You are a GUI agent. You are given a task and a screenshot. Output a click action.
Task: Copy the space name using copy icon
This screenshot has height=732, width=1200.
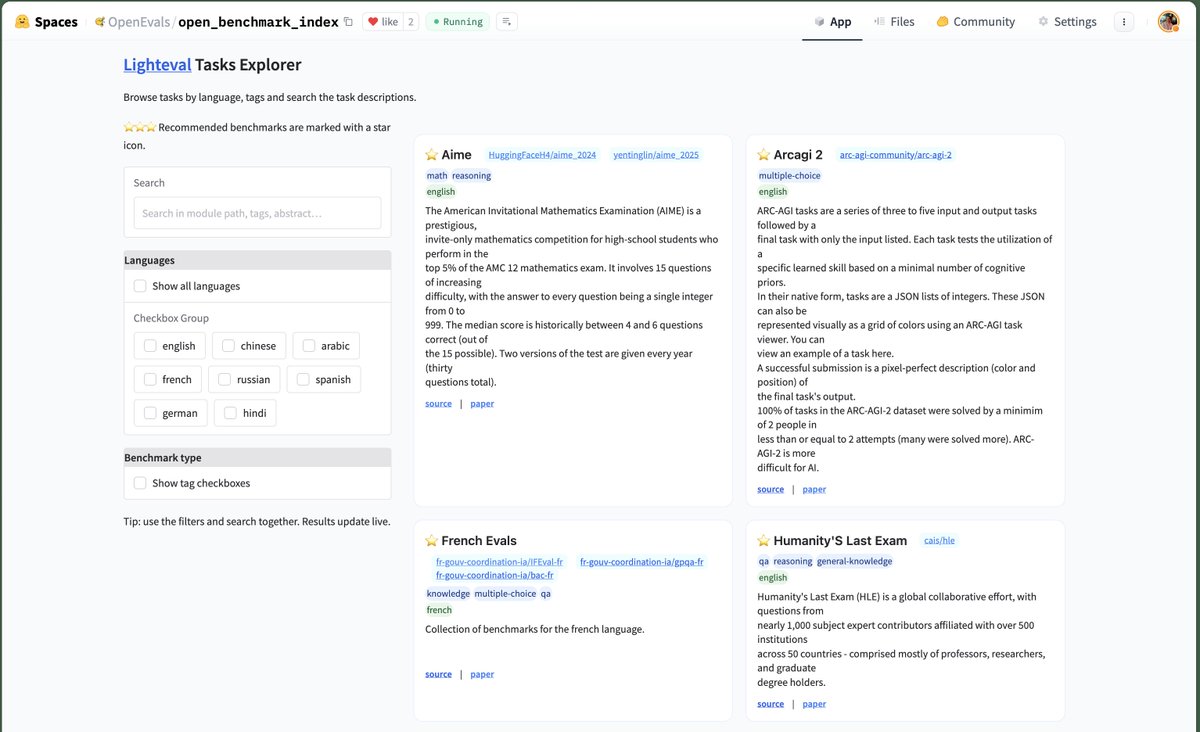point(348,21)
